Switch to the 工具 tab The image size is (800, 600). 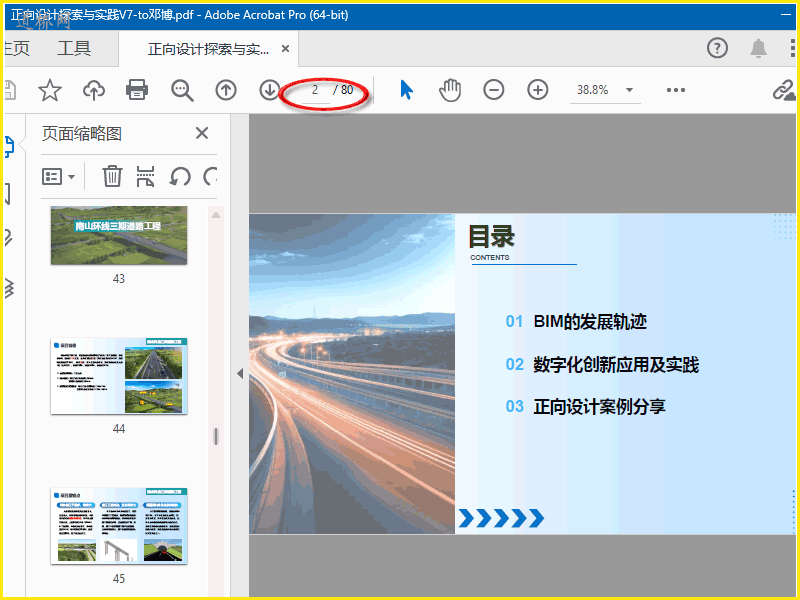coord(74,48)
